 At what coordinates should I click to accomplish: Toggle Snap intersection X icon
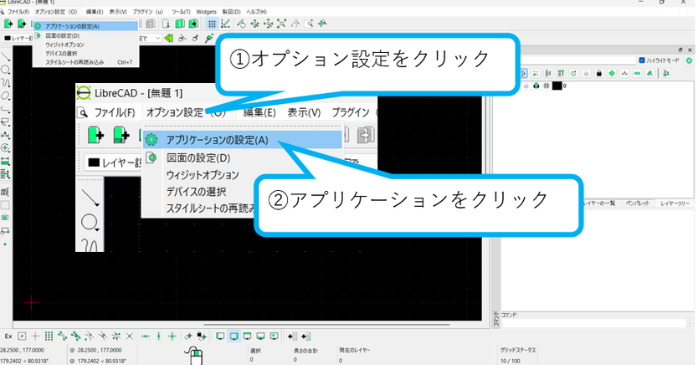click(x=130, y=337)
